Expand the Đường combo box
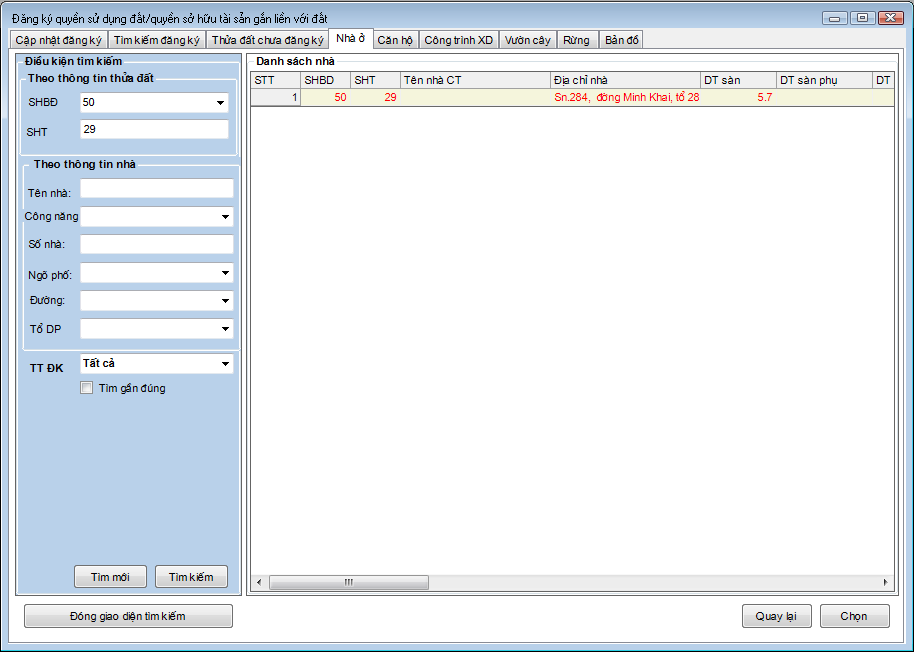The width and height of the screenshot is (914, 652). (225, 301)
